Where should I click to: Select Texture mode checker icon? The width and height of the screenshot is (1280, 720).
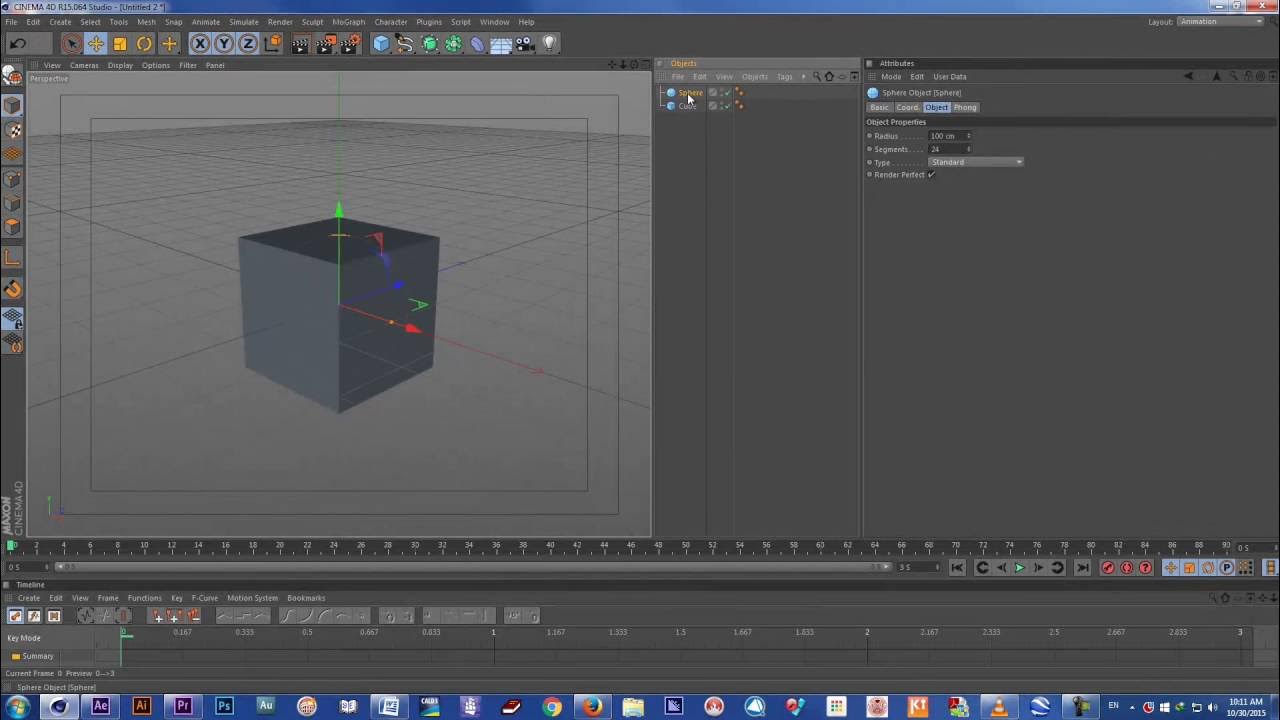pyautogui.click(x=12, y=130)
